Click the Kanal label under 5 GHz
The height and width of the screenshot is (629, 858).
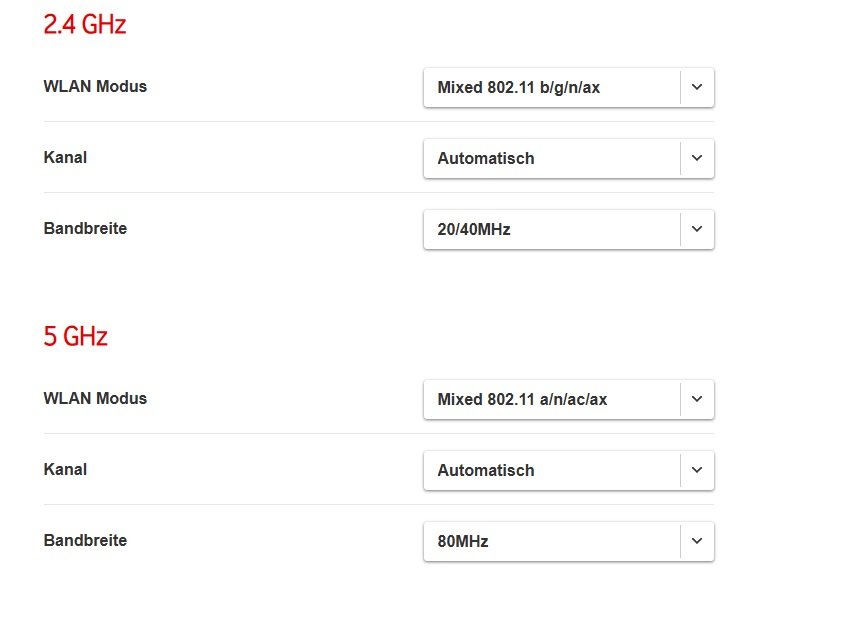coord(65,469)
